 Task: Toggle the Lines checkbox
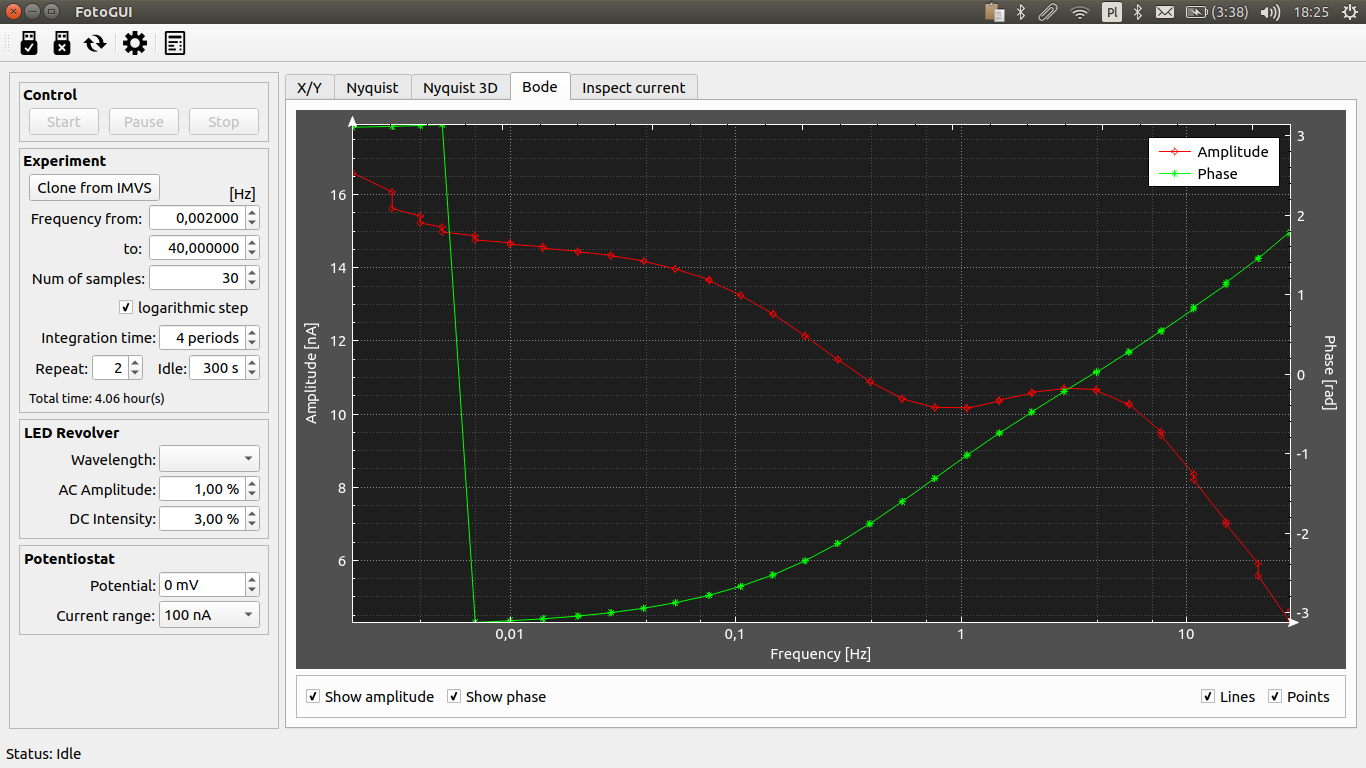pyautogui.click(x=1208, y=696)
